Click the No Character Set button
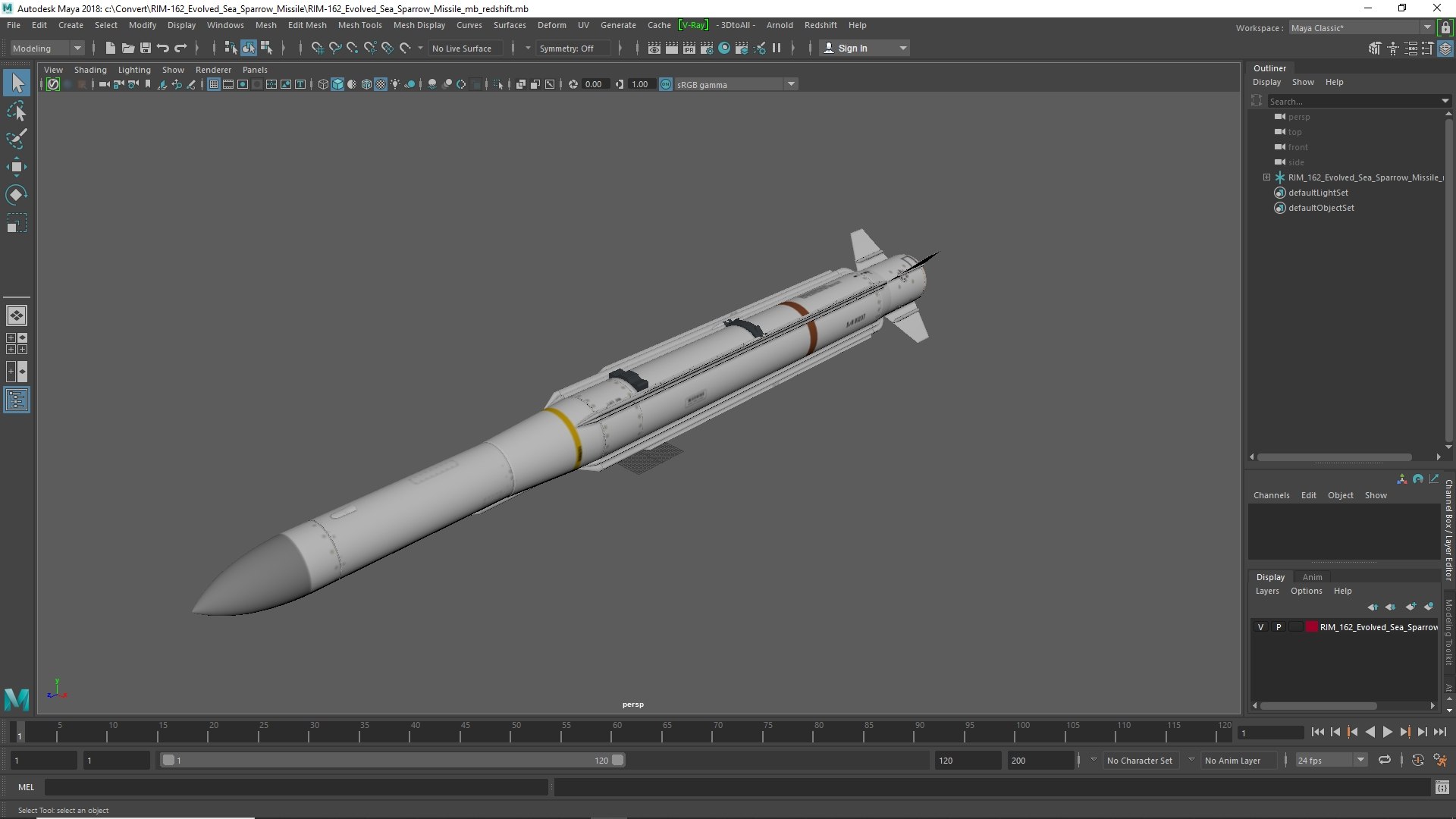 point(1139,760)
